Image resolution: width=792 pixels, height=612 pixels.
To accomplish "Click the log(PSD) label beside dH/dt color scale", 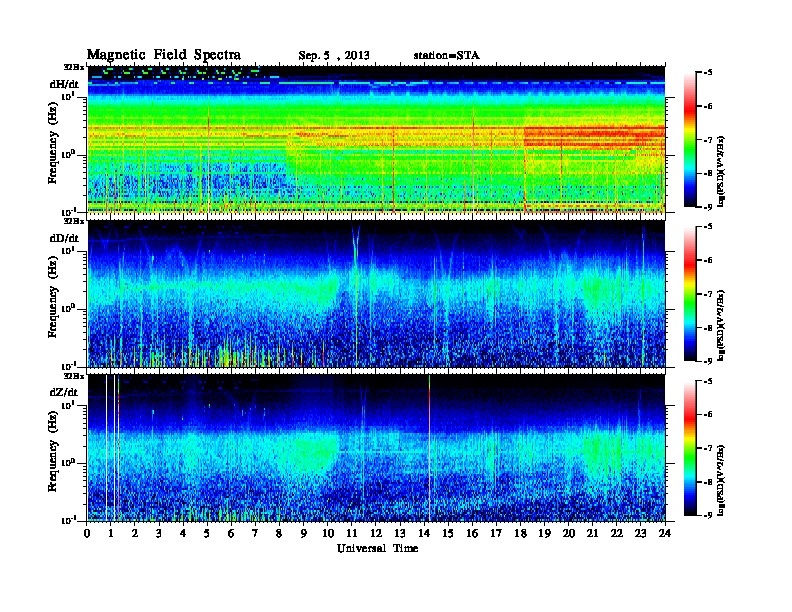I will (722, 171).
